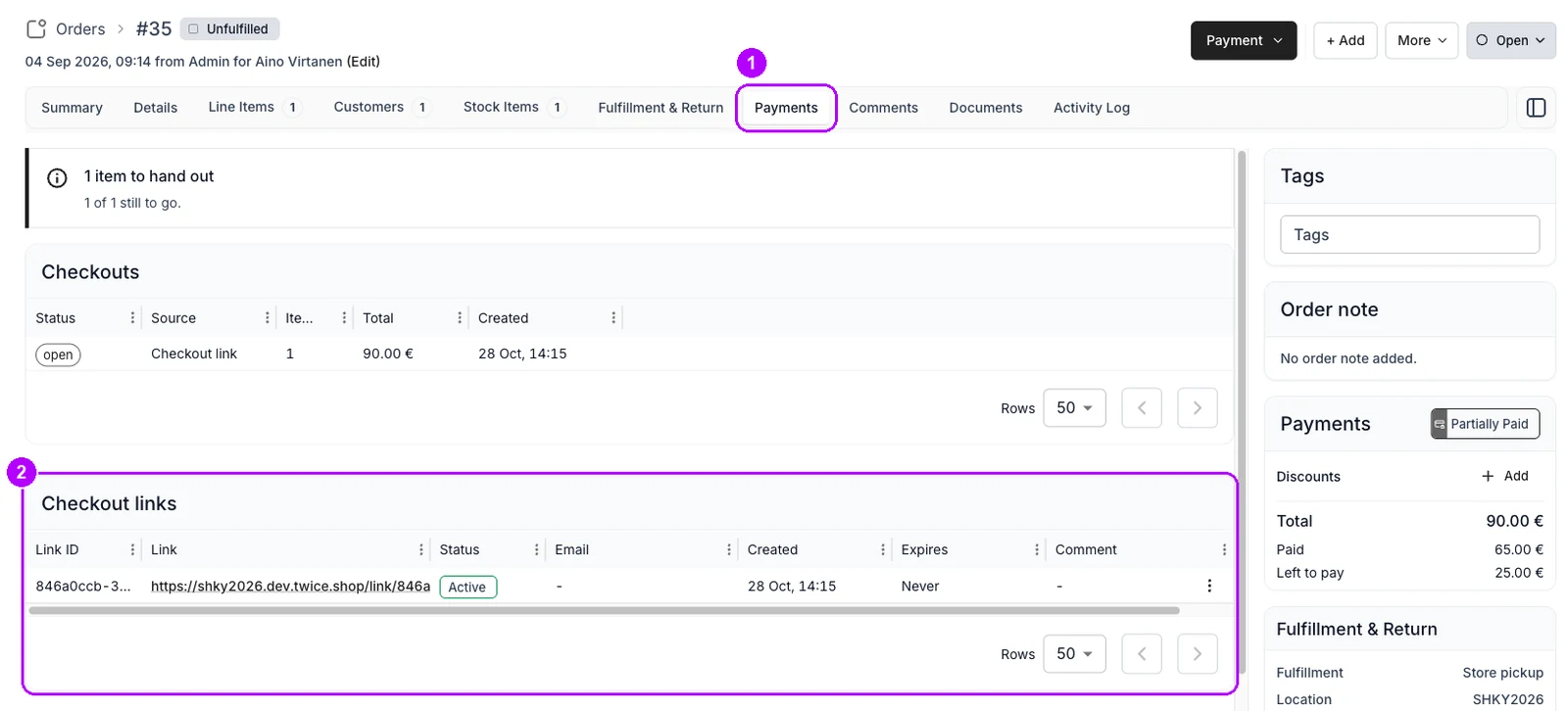This screenshot has height=711, width=1568.
Task: Open Source column options menu
Action: tap(267, 318)
